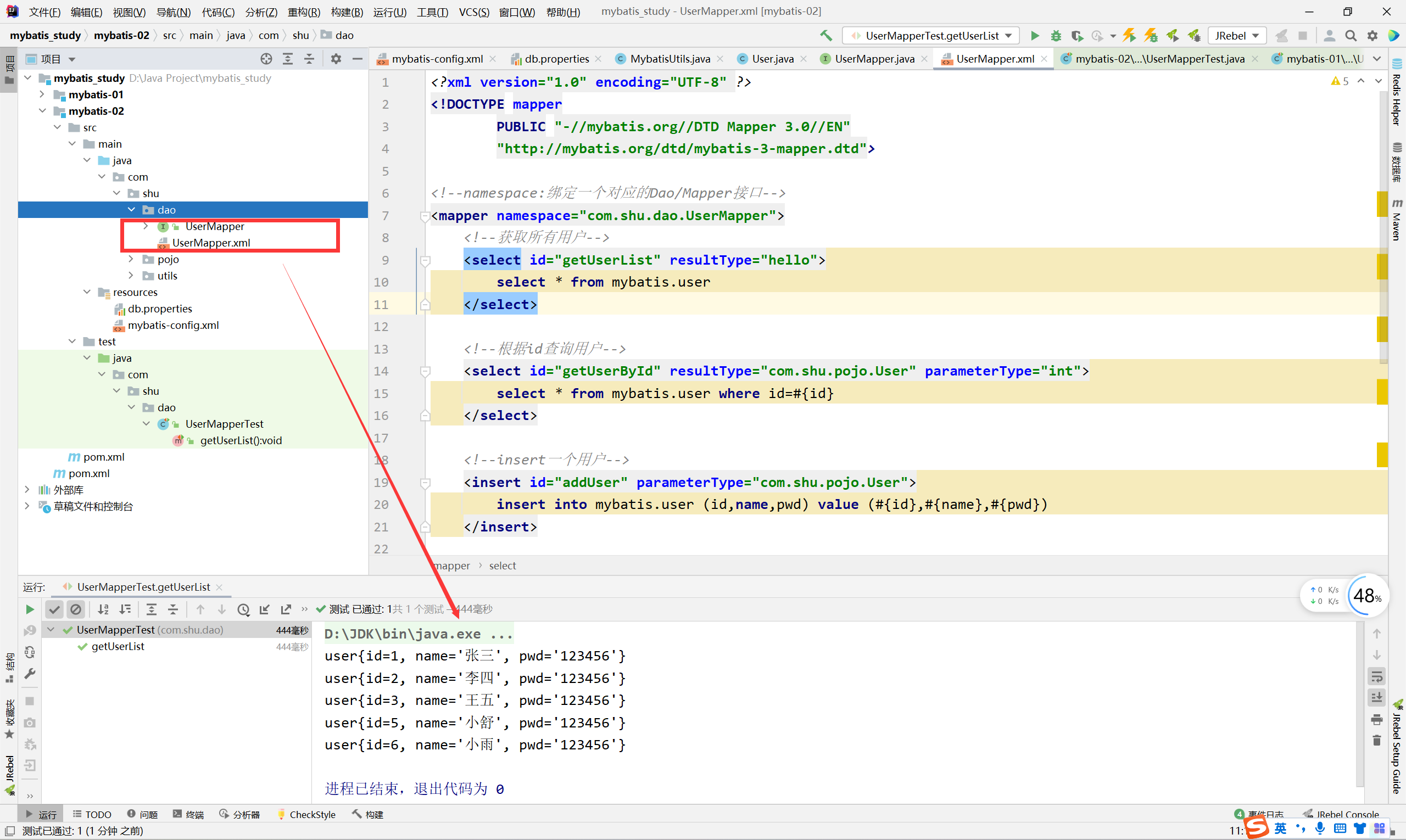
Task: Click the Search Everywhere magnifier icon
Action: click(x=1351, y=36)
